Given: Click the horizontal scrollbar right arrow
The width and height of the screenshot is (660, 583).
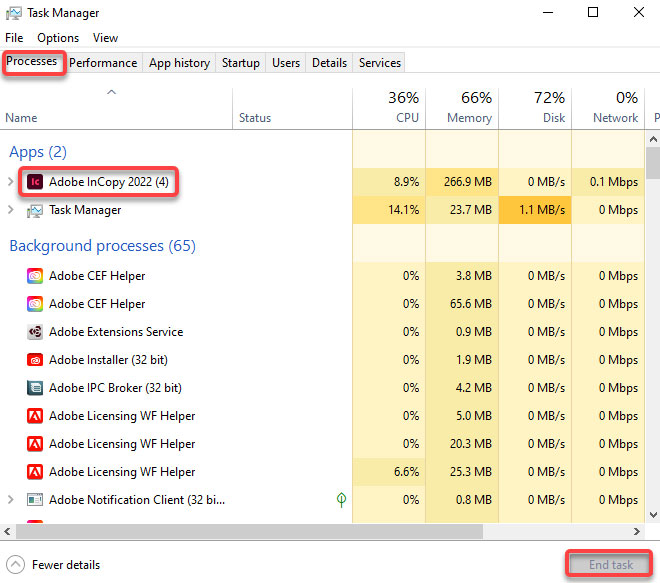Looking at the screenshot, I should [x=637, y=532].
